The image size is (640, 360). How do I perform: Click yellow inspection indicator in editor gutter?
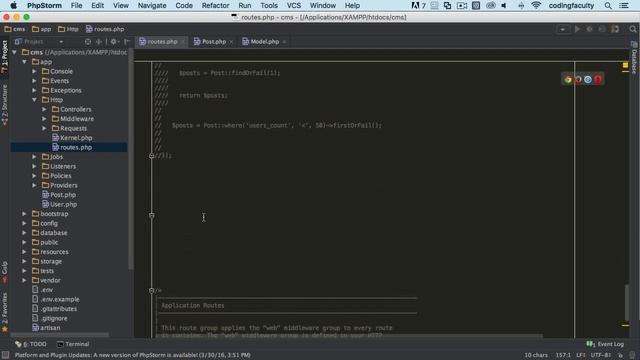point(625,65)
